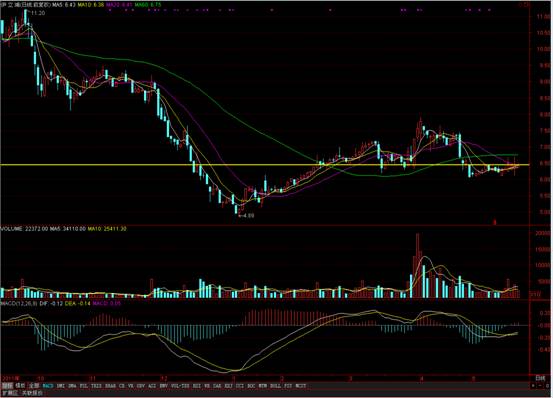Choose the CCI indicator tab

tap(239, 386)
